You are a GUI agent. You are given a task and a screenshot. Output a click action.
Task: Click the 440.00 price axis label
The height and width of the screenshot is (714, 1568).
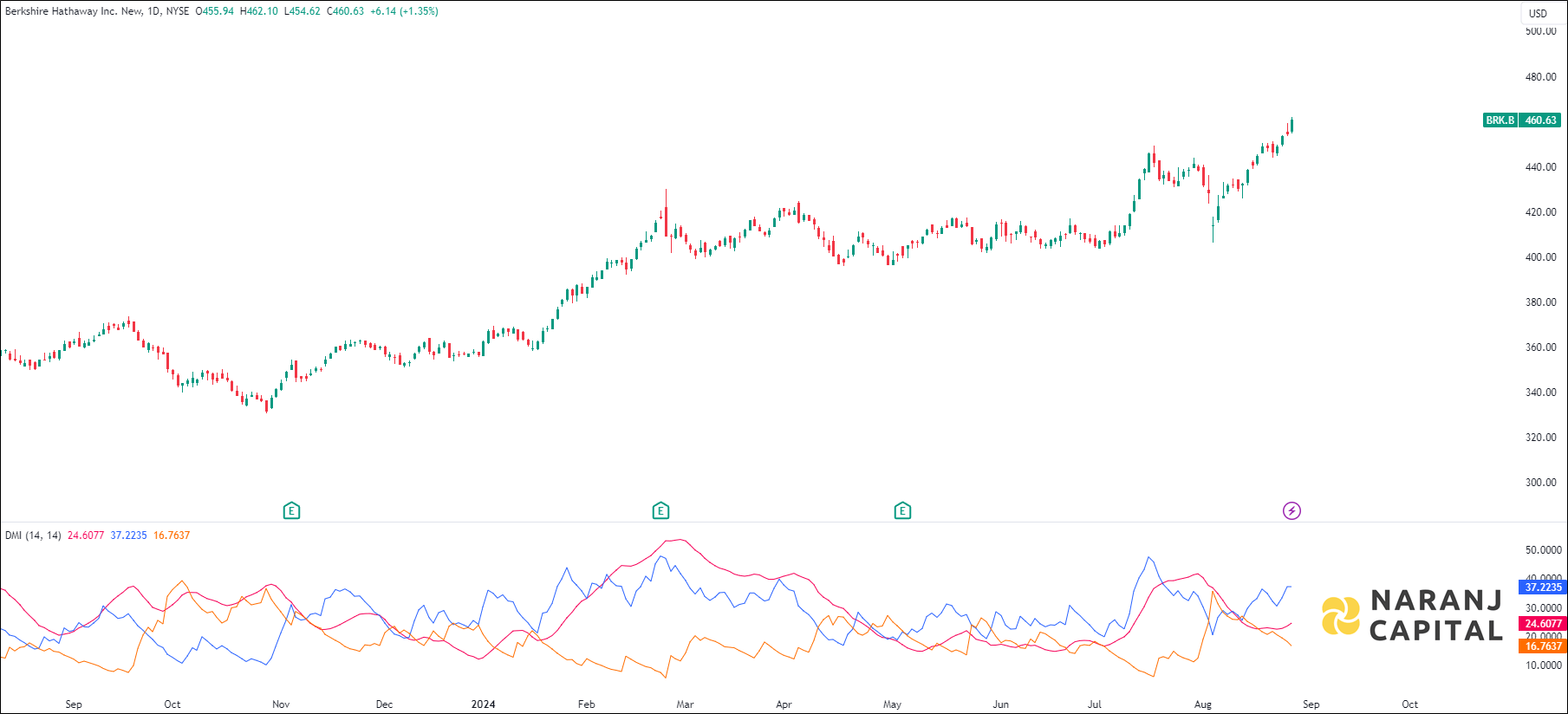(x=1540, y=167)
